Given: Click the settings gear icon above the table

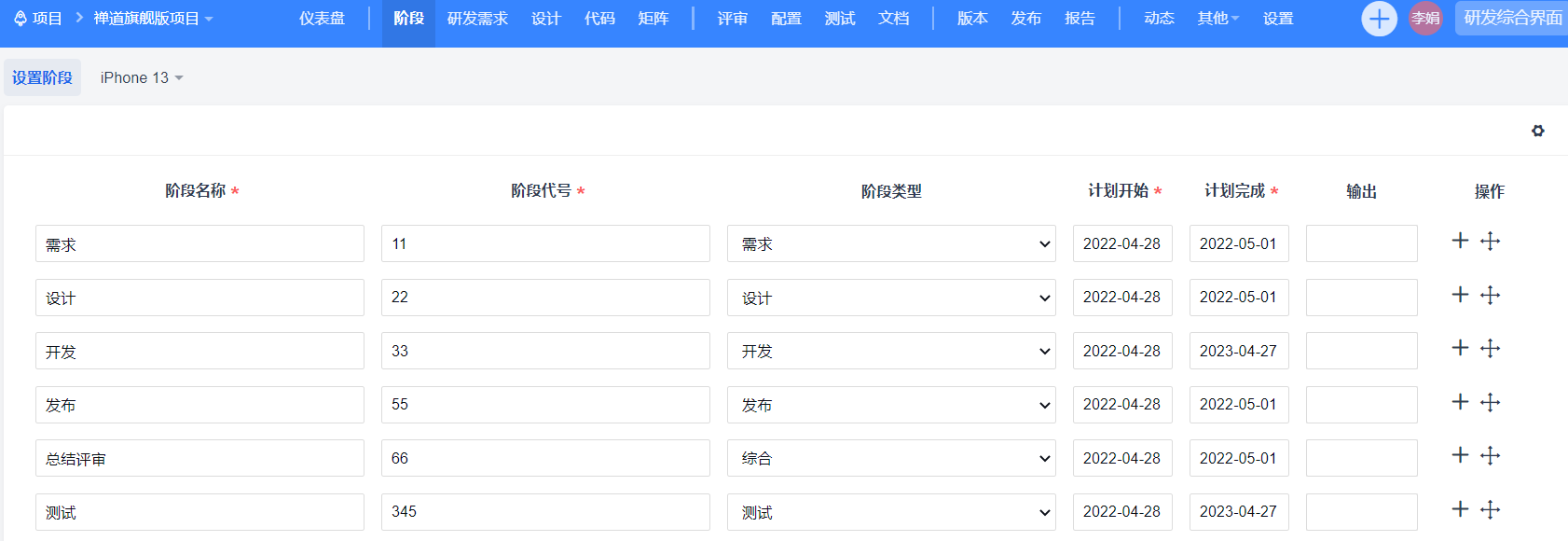Looking at the screenshot, I should click(1537, 131).
